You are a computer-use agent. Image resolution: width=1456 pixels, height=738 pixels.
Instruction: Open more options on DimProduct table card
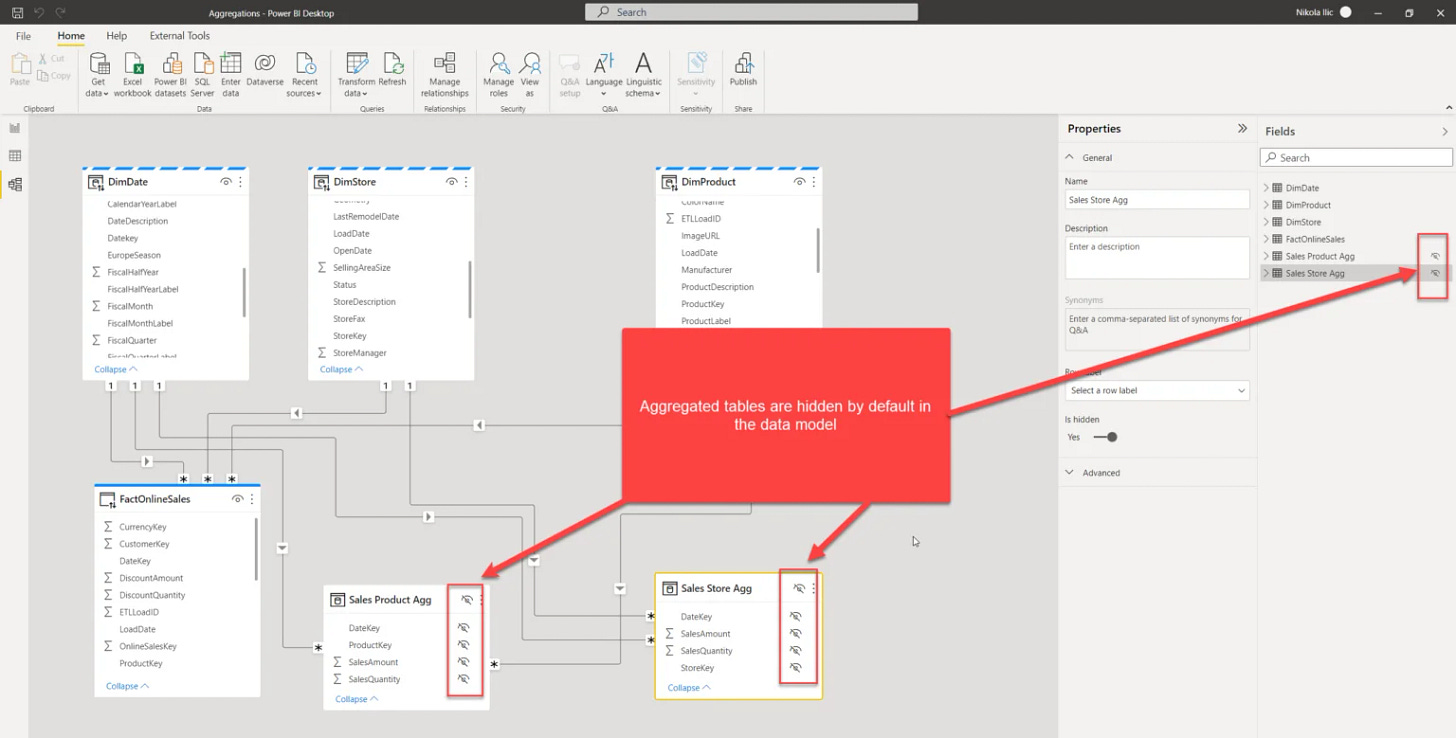pos(814,182)
